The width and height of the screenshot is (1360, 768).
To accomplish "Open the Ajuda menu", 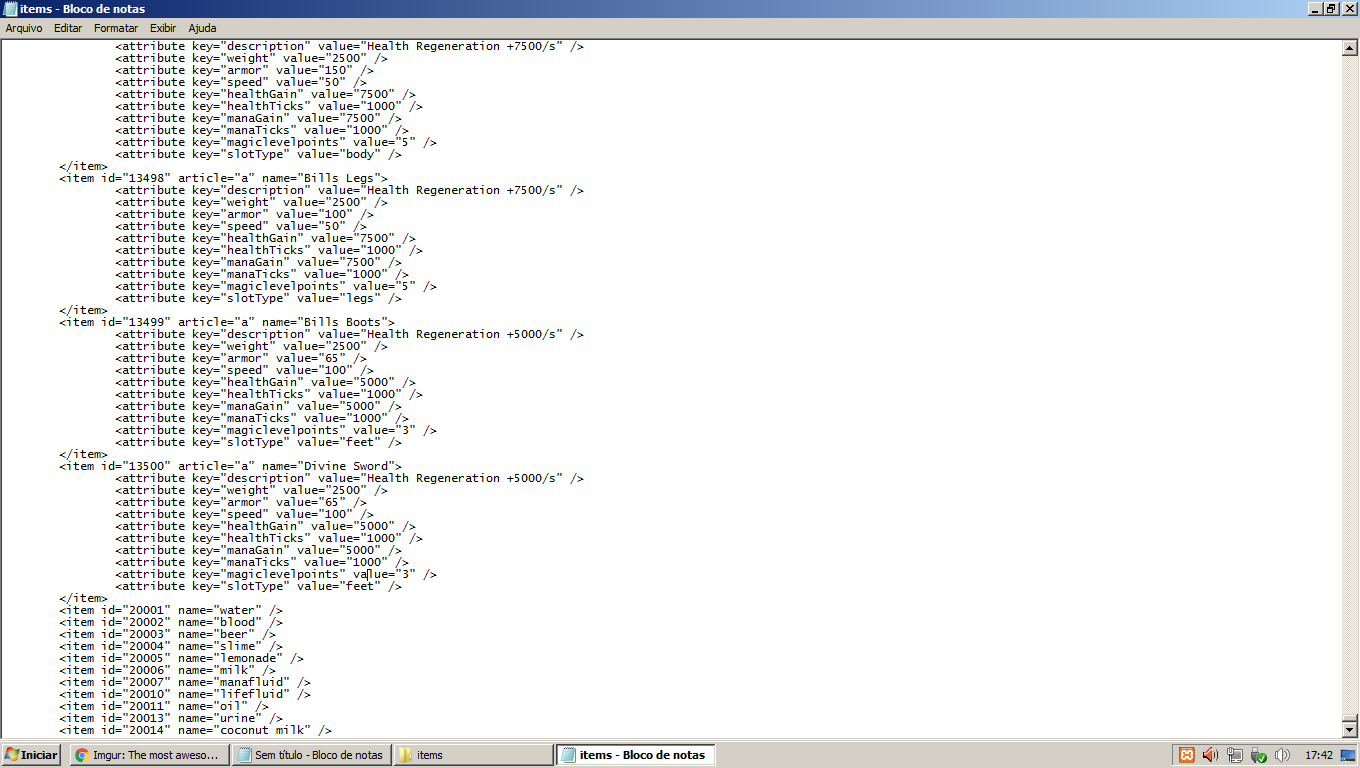I will (x=202, y=28).
